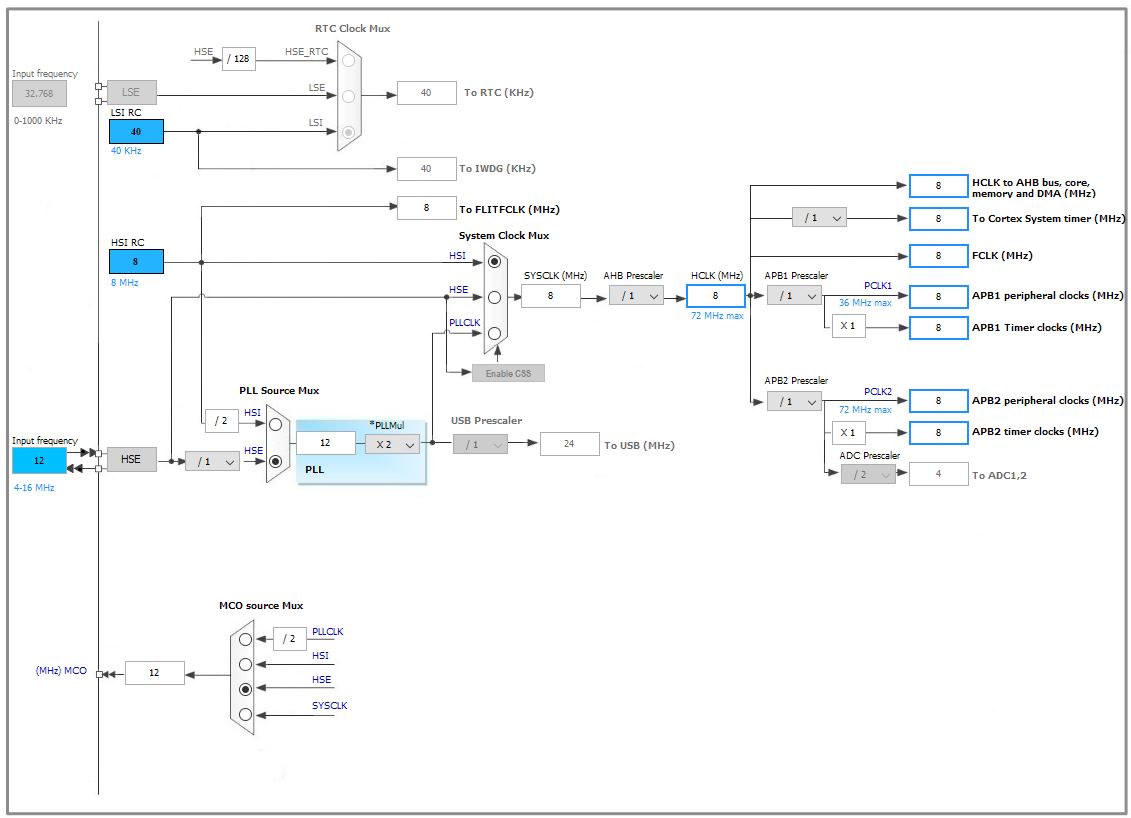The width and height of the screenshot is (1131, 818).
Task: Click the '72 MHz max' HCLK note
Action: coord(717,316)
